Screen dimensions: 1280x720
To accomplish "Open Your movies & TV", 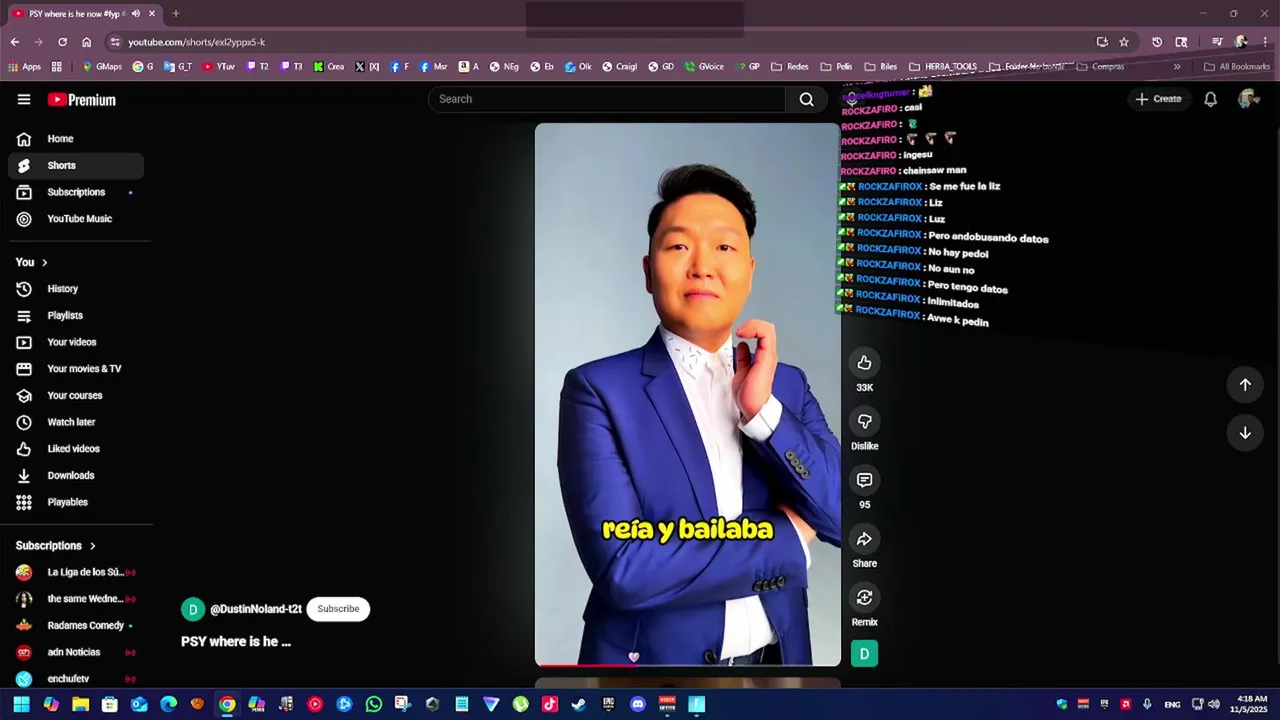I will [x=76, y=369].
